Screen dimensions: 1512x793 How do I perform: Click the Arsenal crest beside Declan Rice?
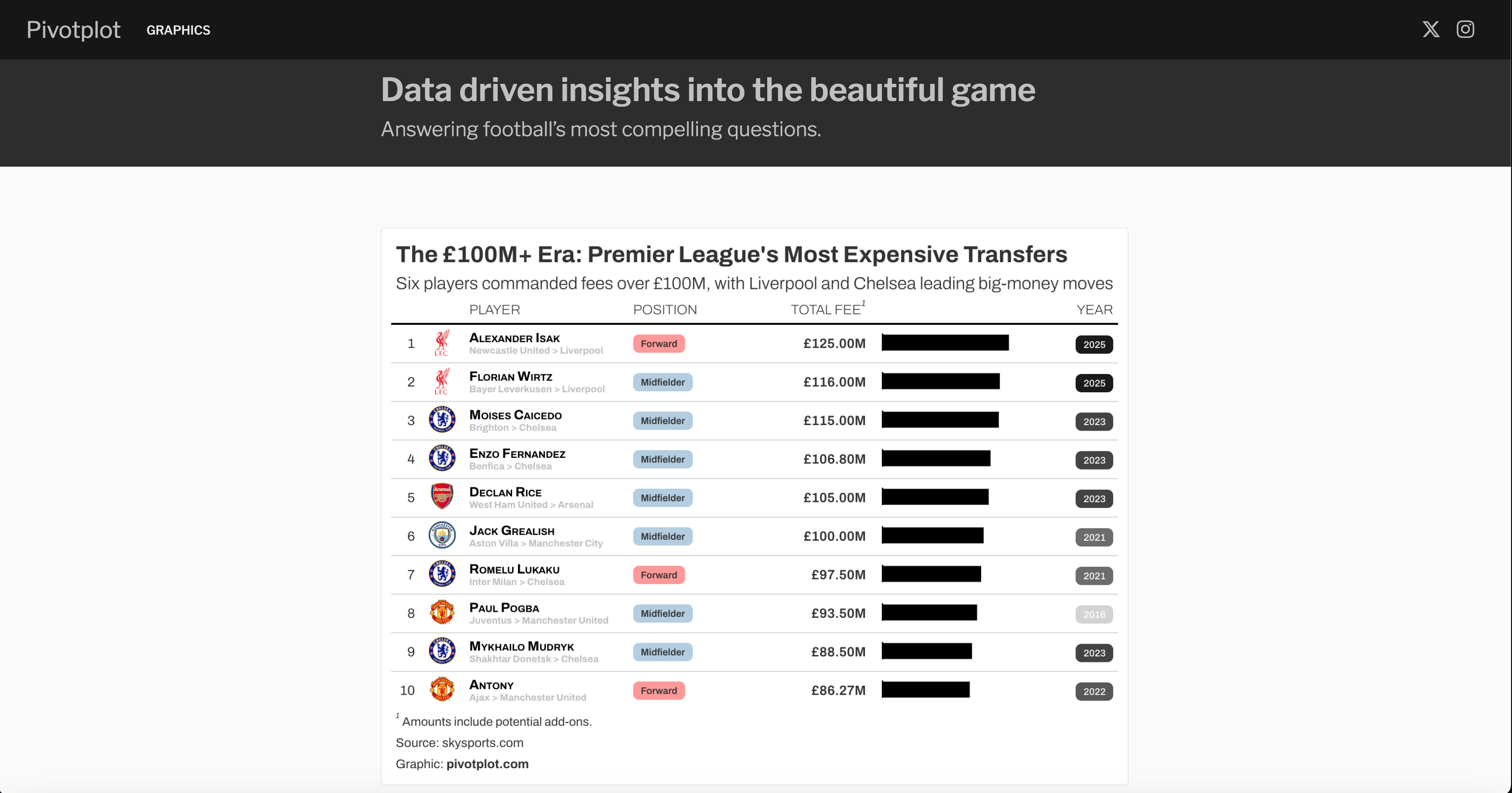tap(442, 497)
